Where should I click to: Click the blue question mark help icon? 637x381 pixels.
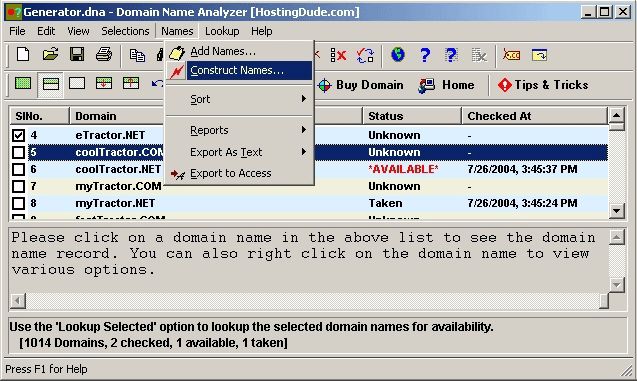click(425, 55)
